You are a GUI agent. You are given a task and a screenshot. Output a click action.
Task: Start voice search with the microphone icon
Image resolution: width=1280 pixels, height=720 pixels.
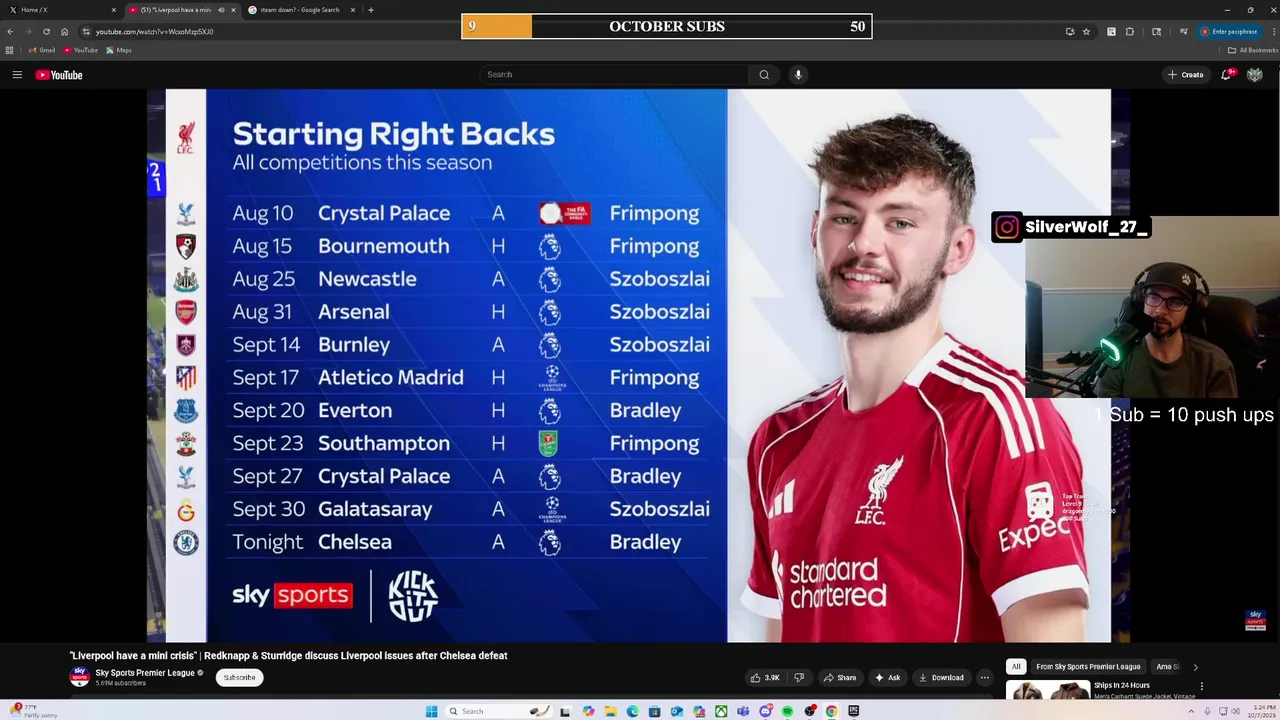[798, 74]
